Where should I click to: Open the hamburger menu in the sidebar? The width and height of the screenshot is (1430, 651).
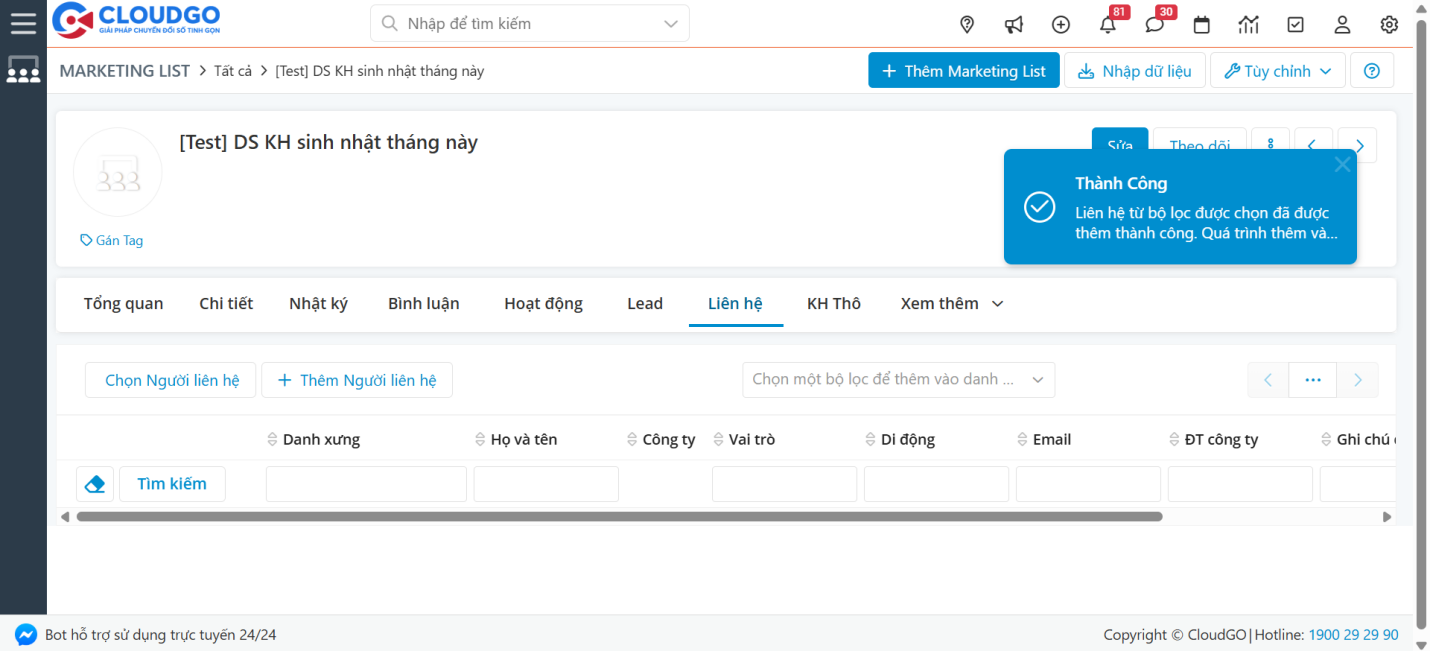23,22
